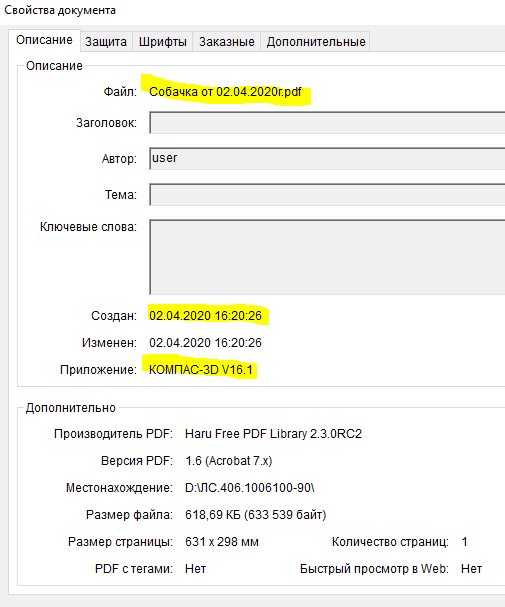Click application value КОМПАС-3D V16.1

(x=201, y=370)
